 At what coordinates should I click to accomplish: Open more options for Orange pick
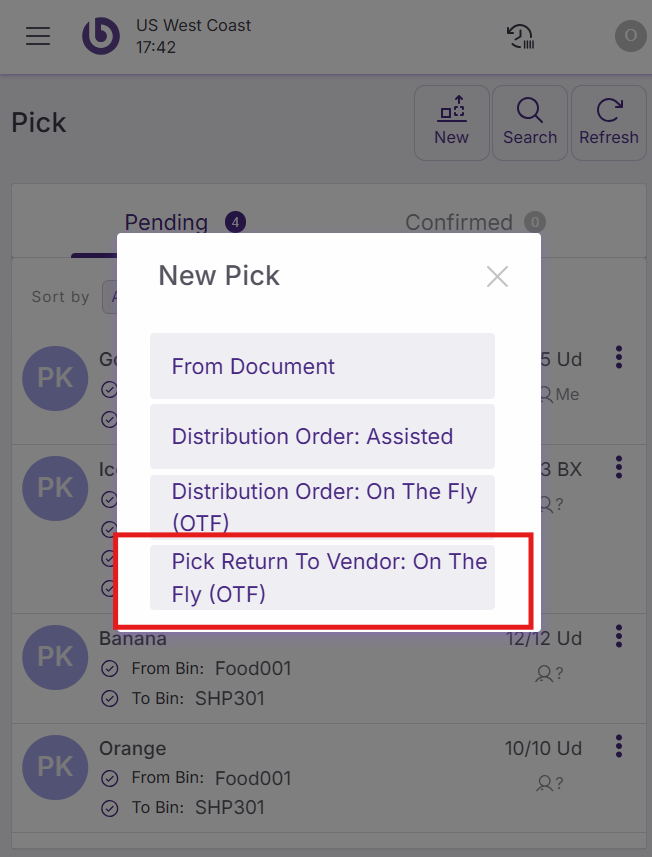click(619, 746)
